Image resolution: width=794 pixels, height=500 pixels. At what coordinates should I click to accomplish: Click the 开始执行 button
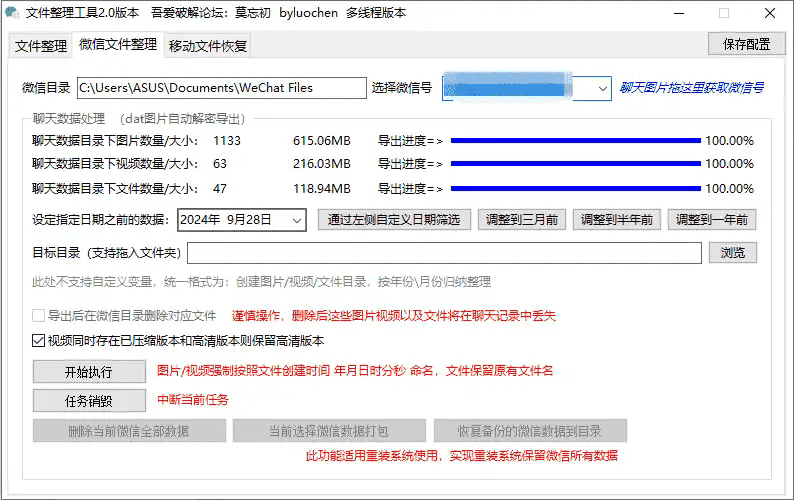click(89, 372)
